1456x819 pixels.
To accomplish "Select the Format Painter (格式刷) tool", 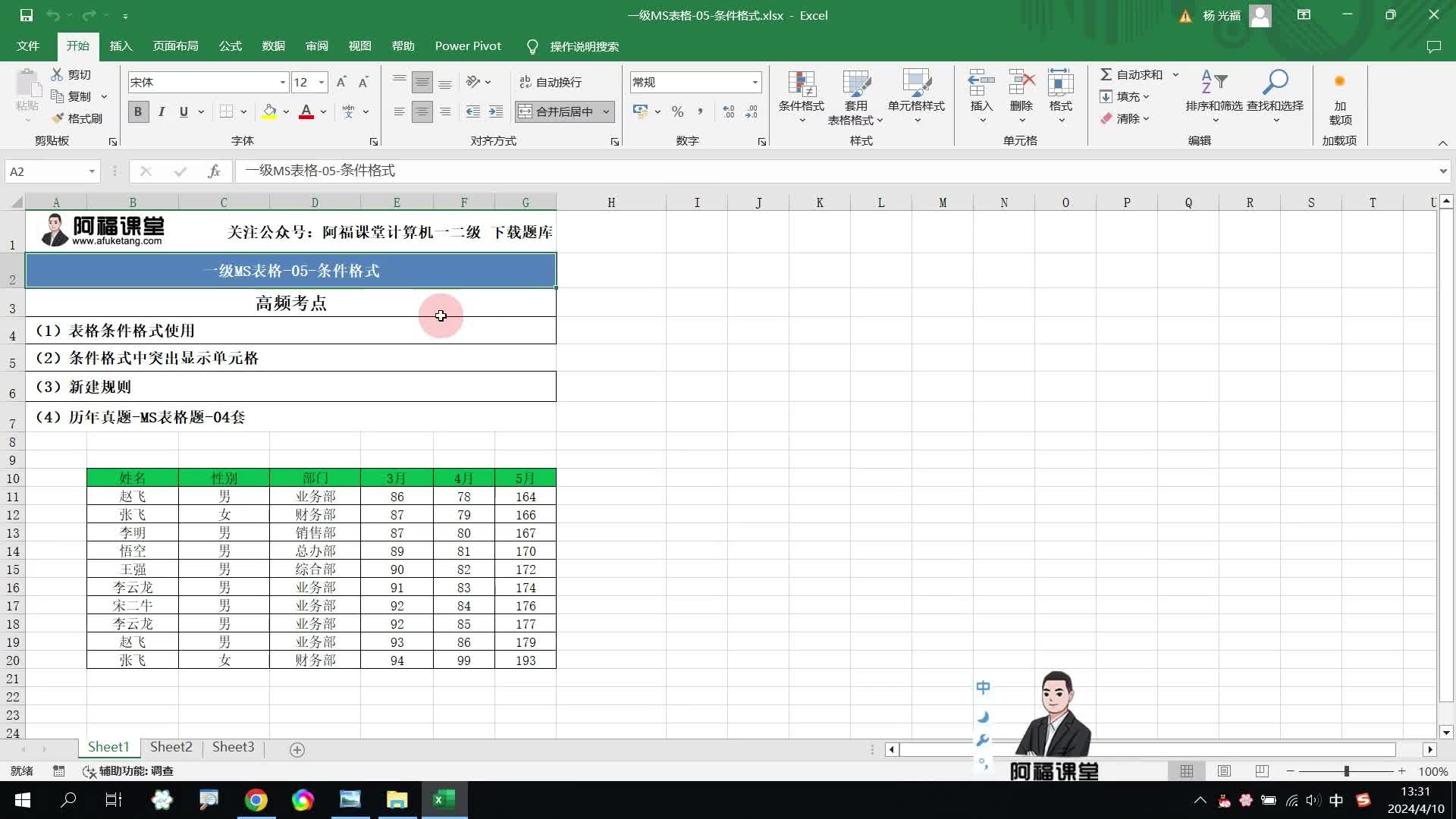I will (x=77, y=118).
